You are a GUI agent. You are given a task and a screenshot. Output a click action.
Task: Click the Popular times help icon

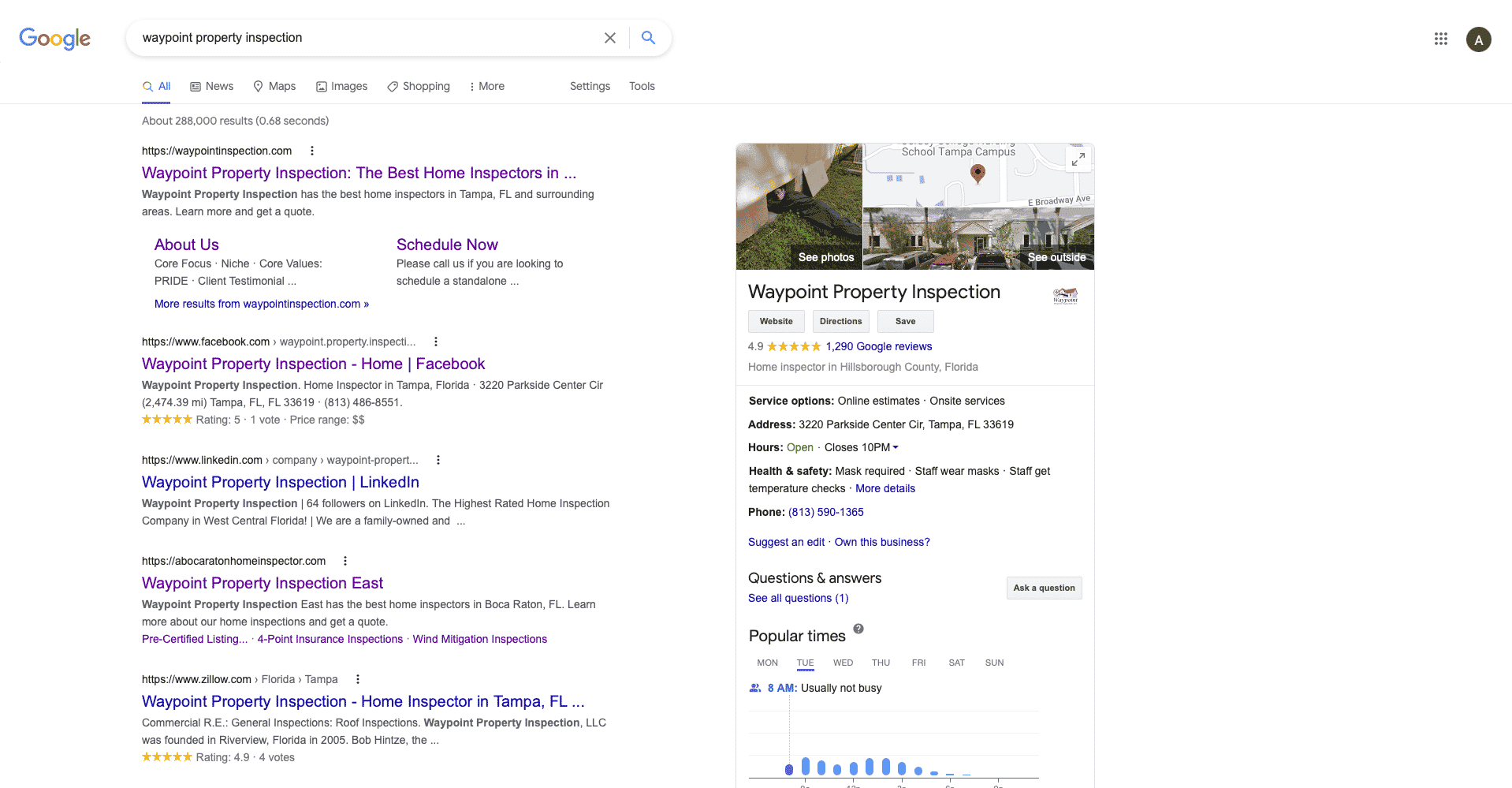click(x=858, y=629)
